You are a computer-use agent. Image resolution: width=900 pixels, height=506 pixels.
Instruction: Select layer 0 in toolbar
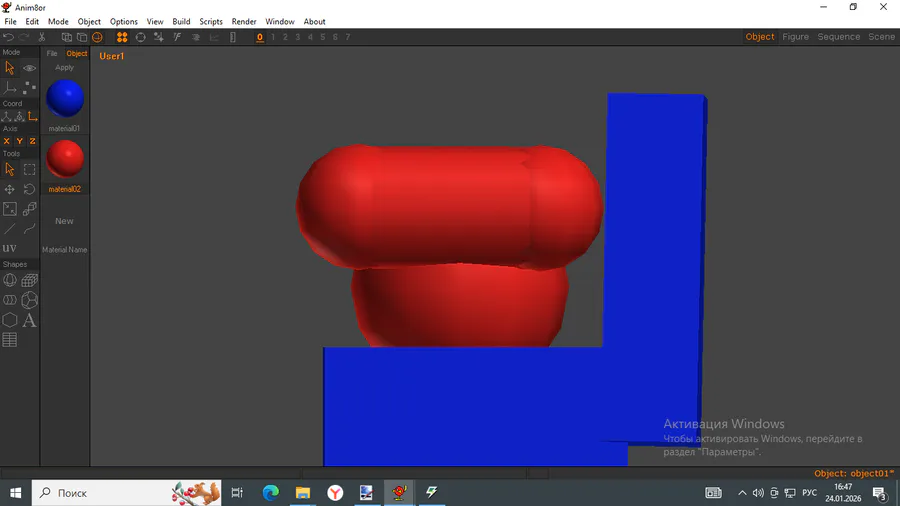(x=260, y=37)
